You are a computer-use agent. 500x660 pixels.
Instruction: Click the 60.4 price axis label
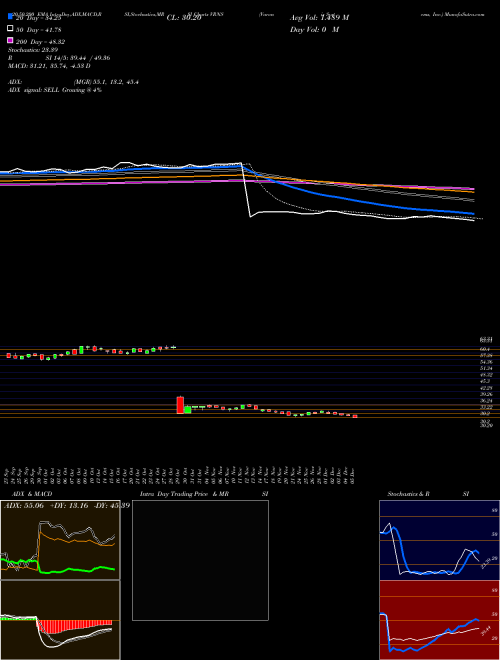(x=484, y=349)
